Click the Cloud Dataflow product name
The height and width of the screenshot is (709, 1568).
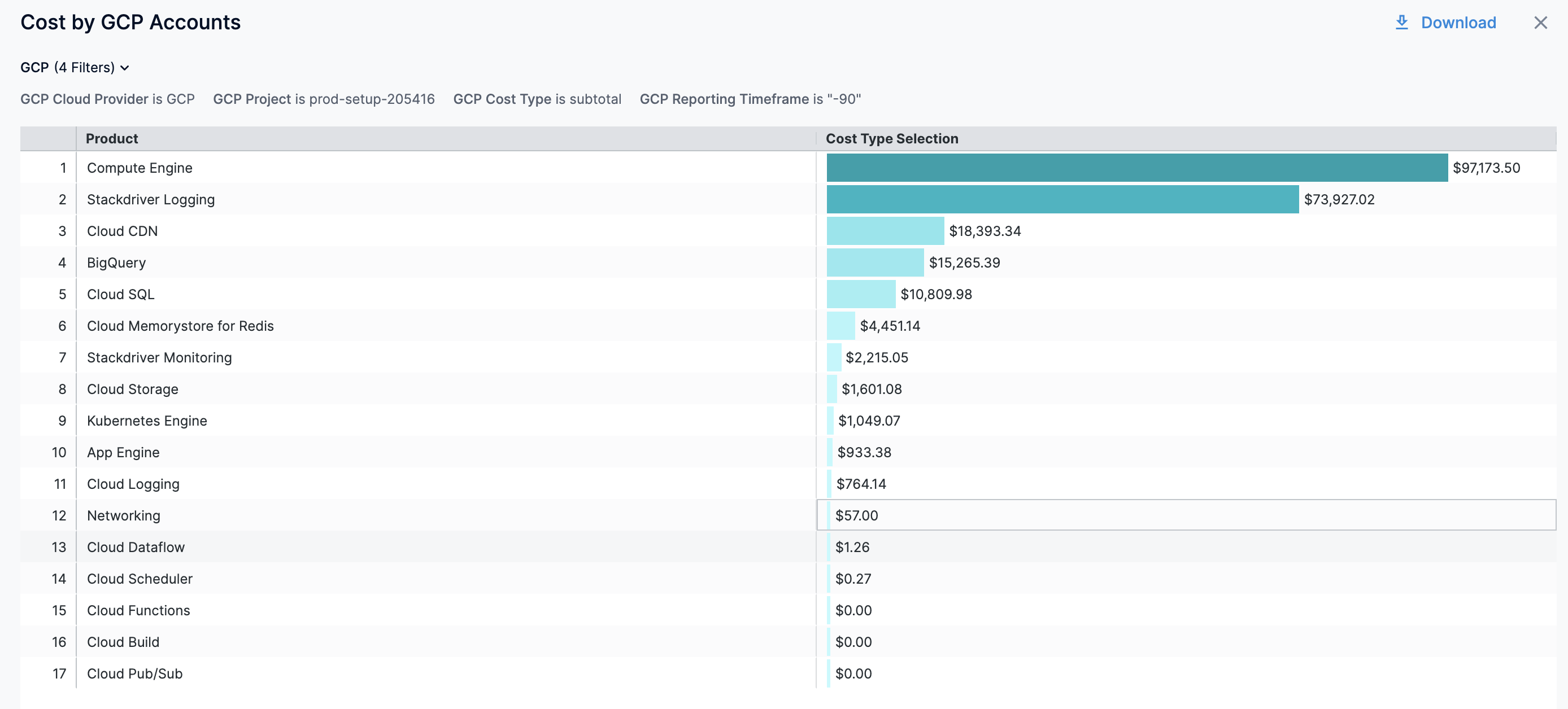click(136, 547)
